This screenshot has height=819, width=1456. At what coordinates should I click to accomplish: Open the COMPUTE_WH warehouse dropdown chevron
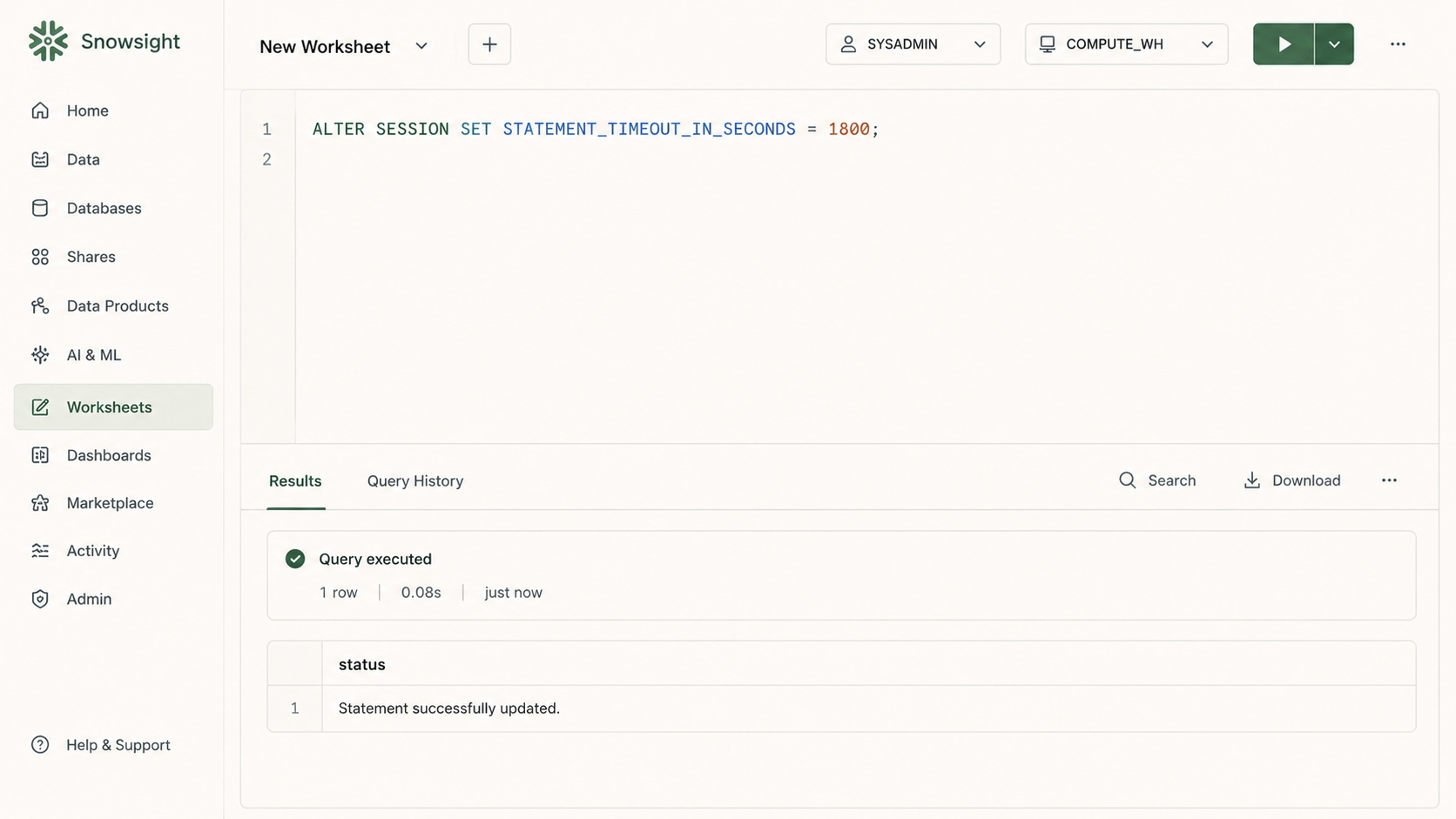(x=1207, y=44)
